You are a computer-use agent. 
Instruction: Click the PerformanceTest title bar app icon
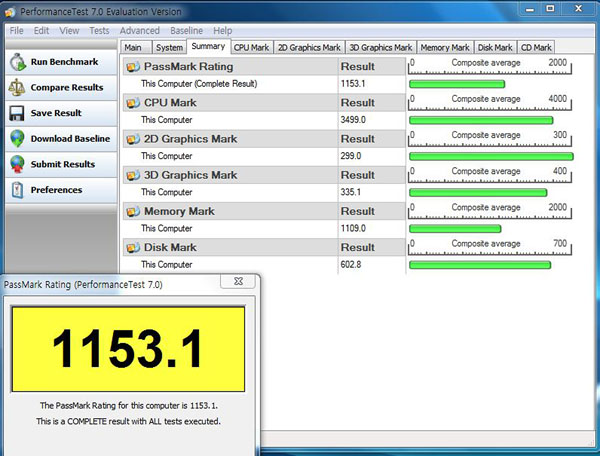pos(10,12)
